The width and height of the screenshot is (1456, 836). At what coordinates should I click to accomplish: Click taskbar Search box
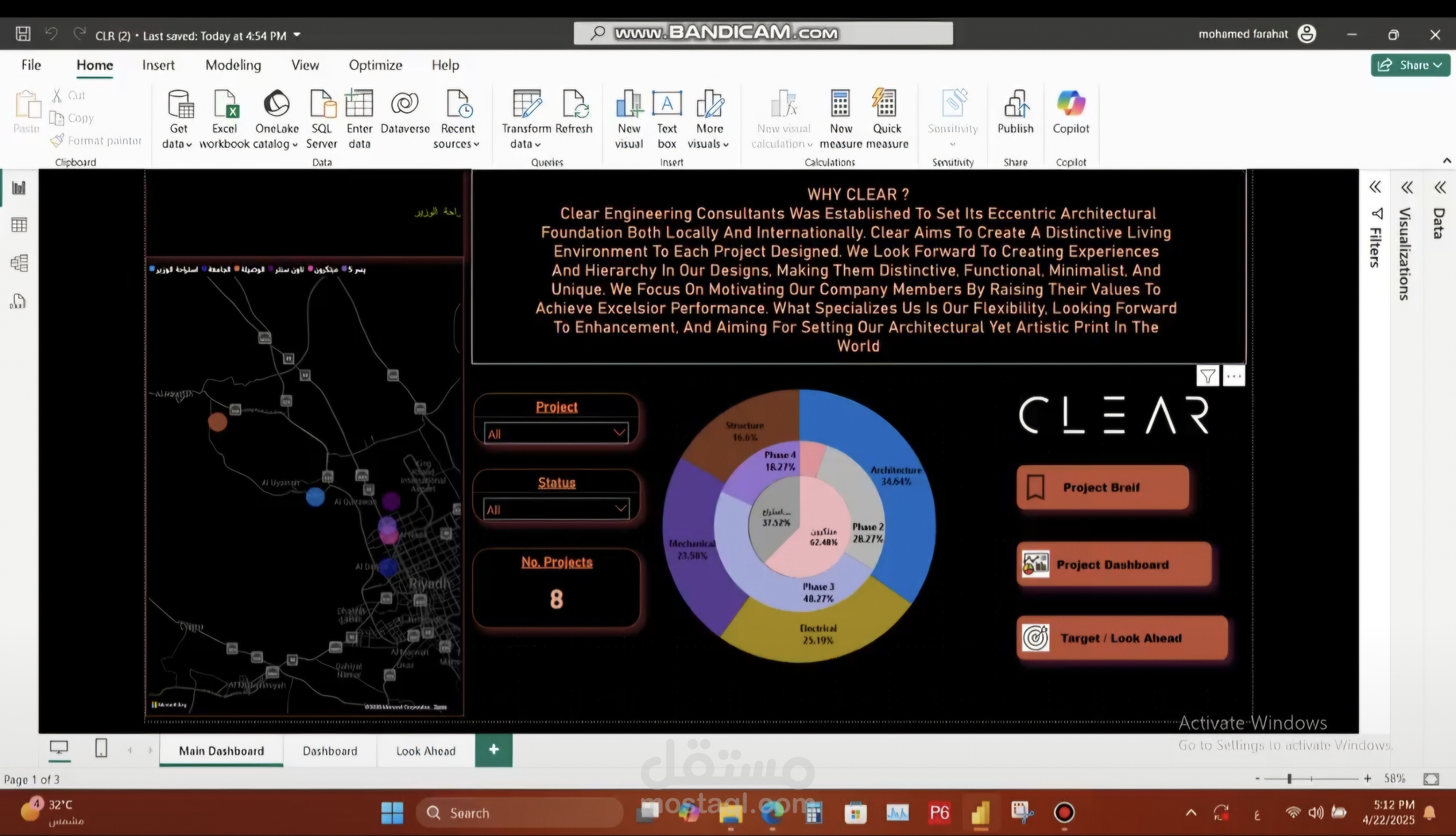point(519,812)
